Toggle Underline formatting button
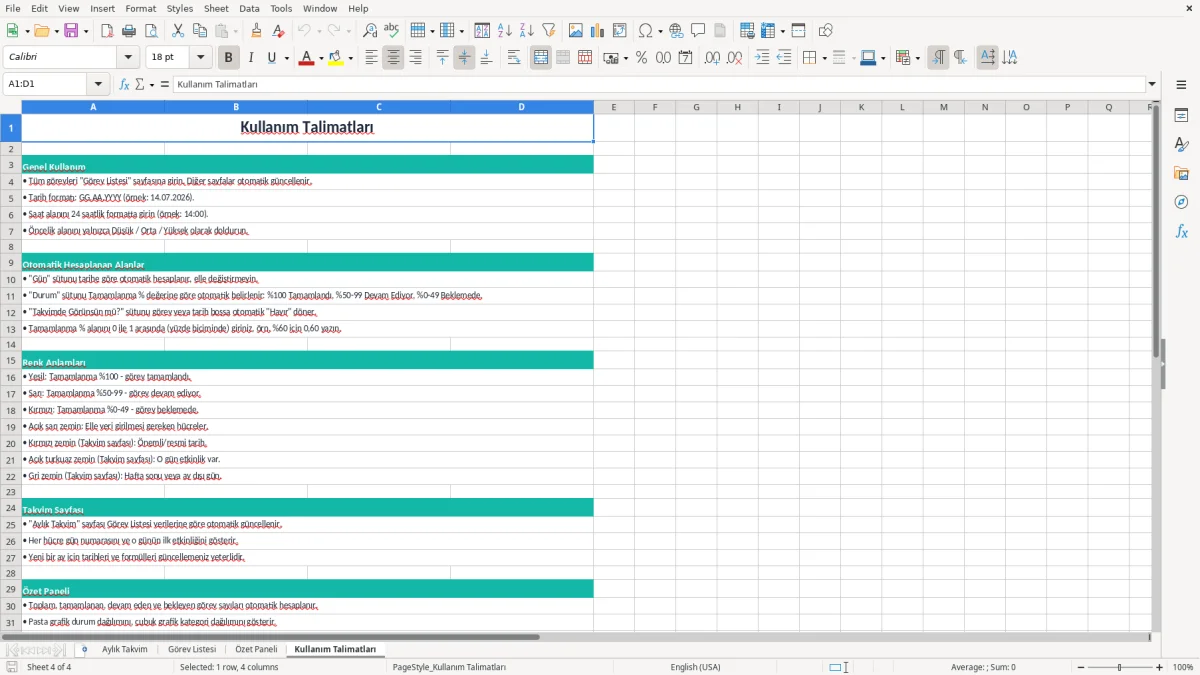Viewport: 1200px width, 675px height. pyautogui.click(x=271, y=58)
